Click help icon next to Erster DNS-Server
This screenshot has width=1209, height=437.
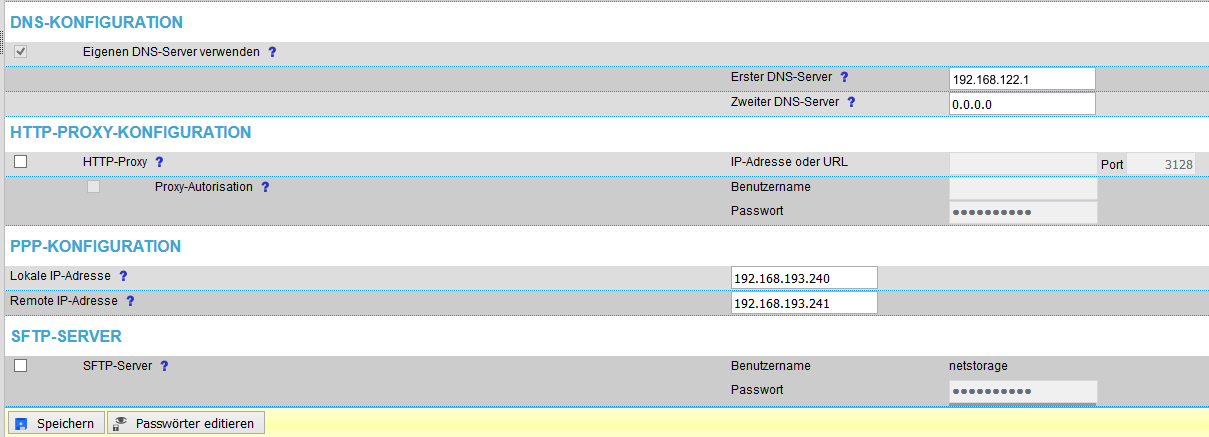tap(844, 77)
